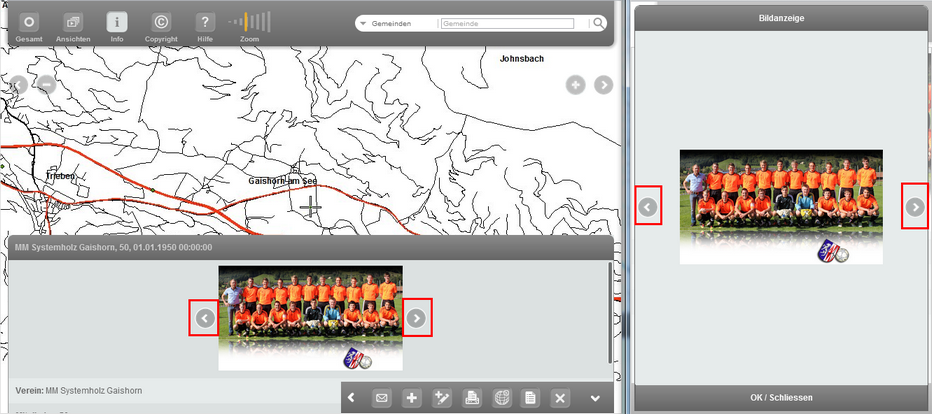The width and height of the screenshot is (932, 414).
Task: Click the crosshair marker on the map
Action: coord(310,207)
